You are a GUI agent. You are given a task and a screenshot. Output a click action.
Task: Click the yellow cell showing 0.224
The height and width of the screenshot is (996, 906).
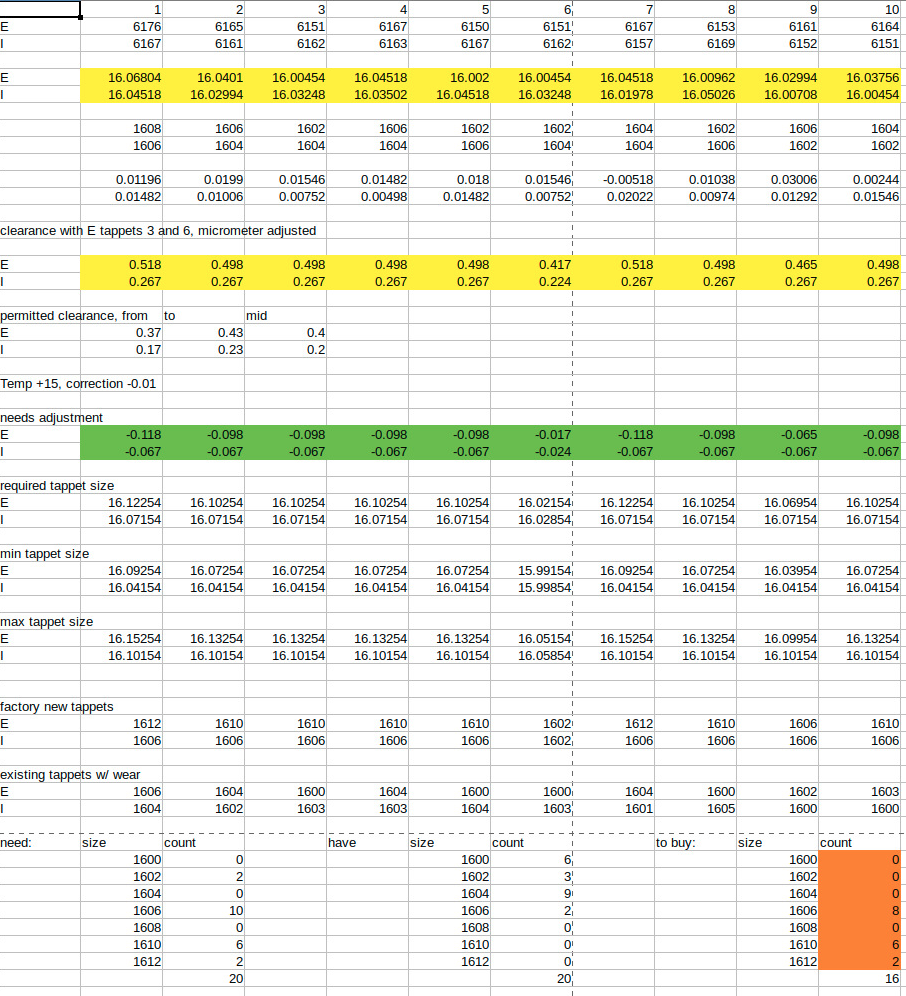tap(532, 282)
